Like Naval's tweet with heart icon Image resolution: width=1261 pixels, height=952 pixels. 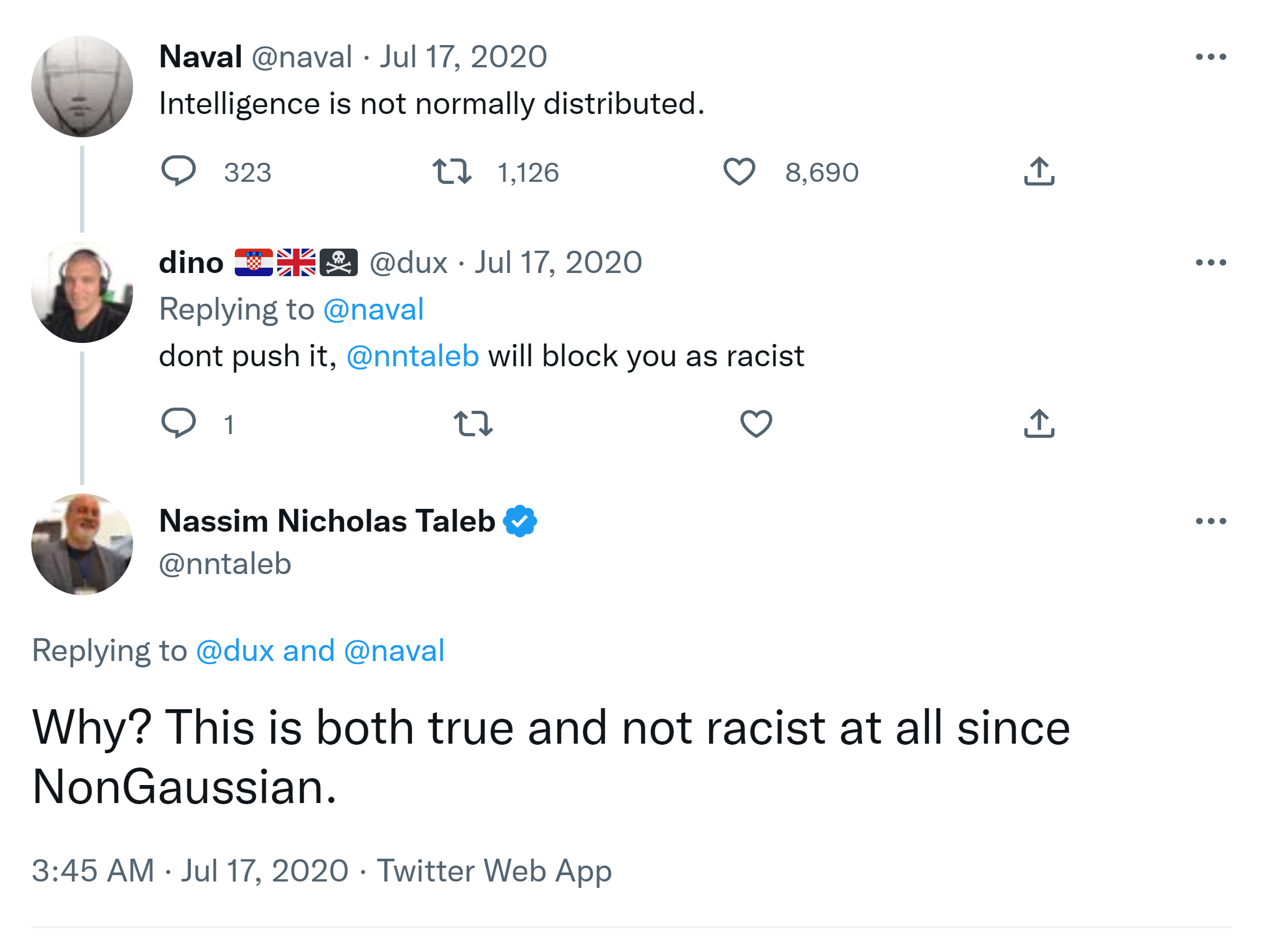click(739, 172)
